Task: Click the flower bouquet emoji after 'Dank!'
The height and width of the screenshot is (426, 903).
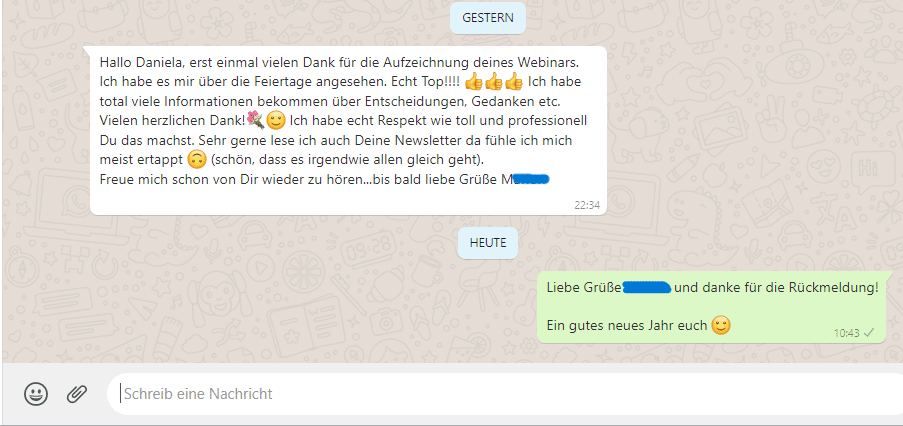Action: pyautogui.click(x=256, y=121)
